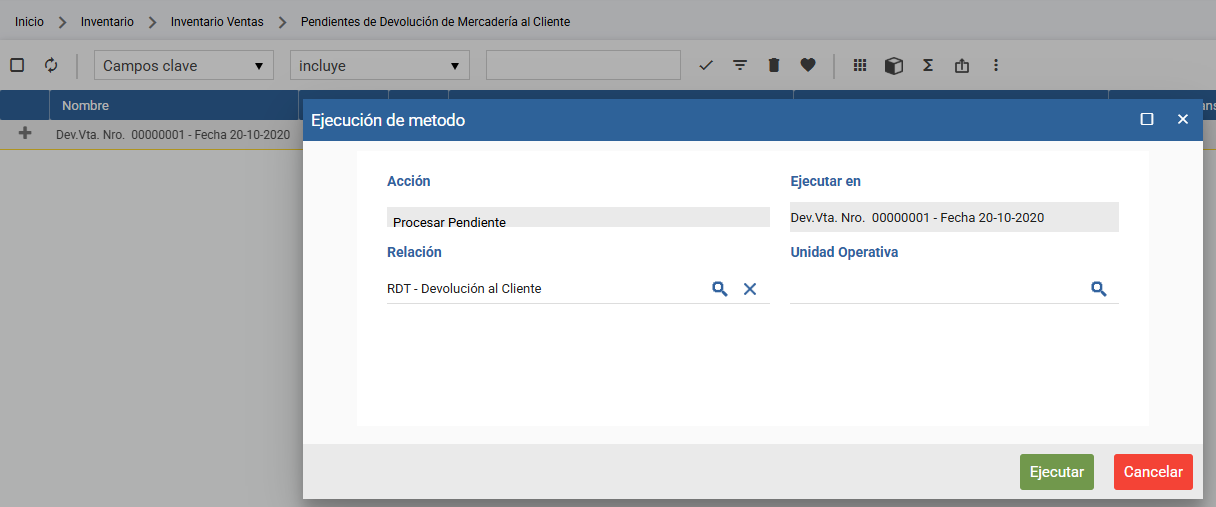The height and width of the screenshot is (507, 1216).
Task: Click the export share icon
Action: (x=962, y=65)
